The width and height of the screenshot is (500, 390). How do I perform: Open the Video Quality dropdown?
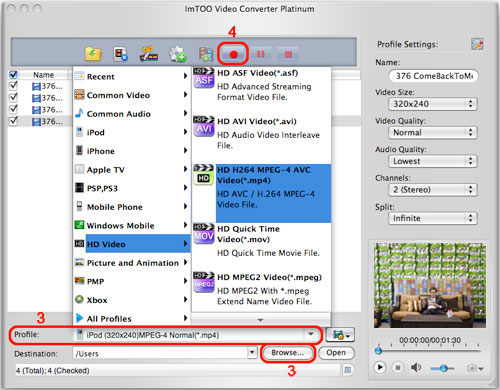click(x=433, y=133)
